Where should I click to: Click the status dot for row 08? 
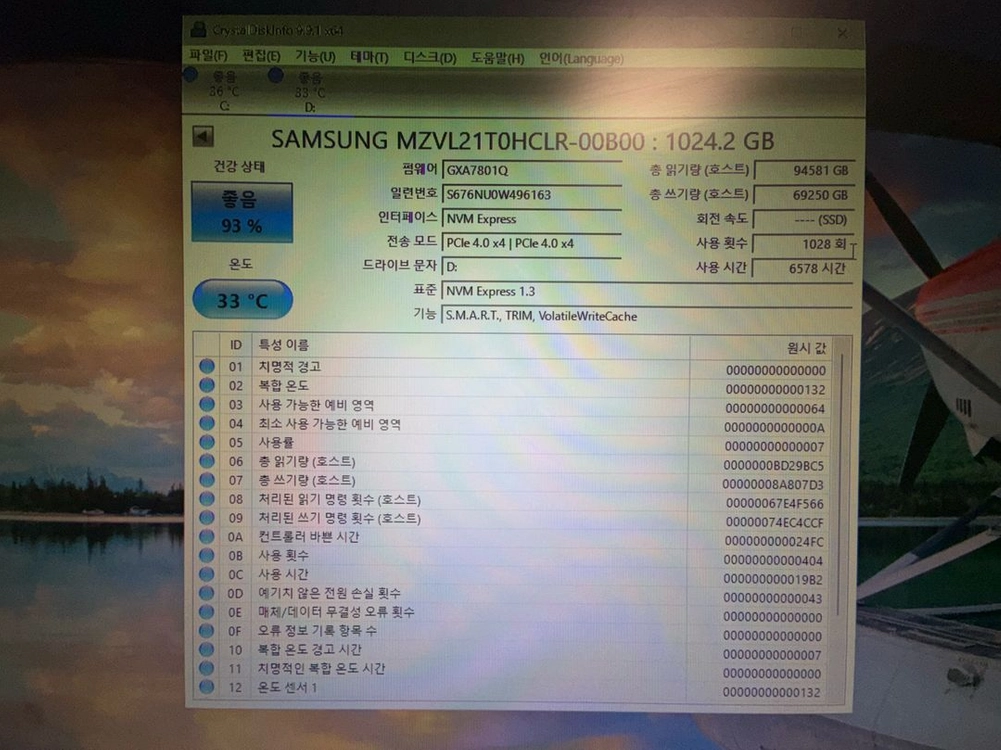tap(207, 499)
